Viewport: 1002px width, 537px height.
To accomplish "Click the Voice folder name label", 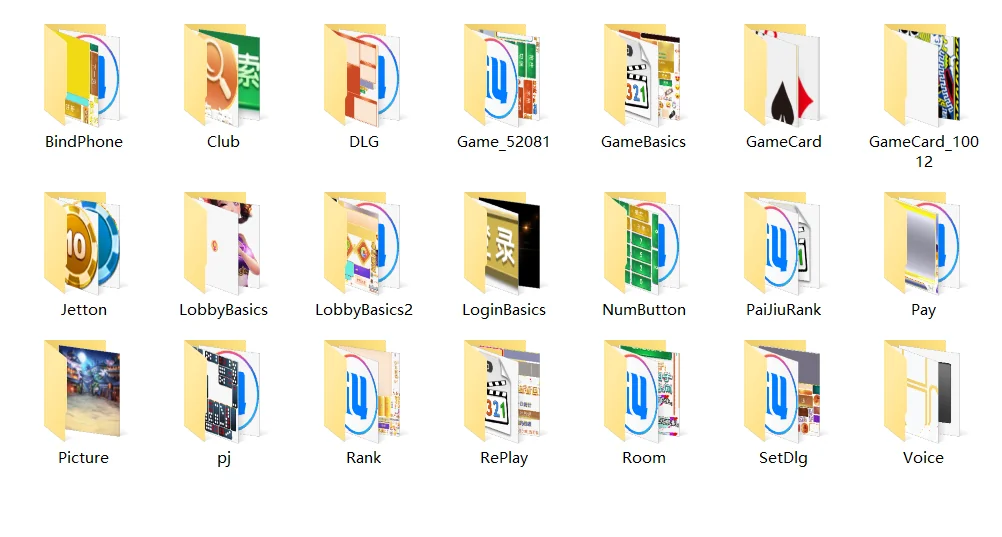I will [x=923, y=458].
